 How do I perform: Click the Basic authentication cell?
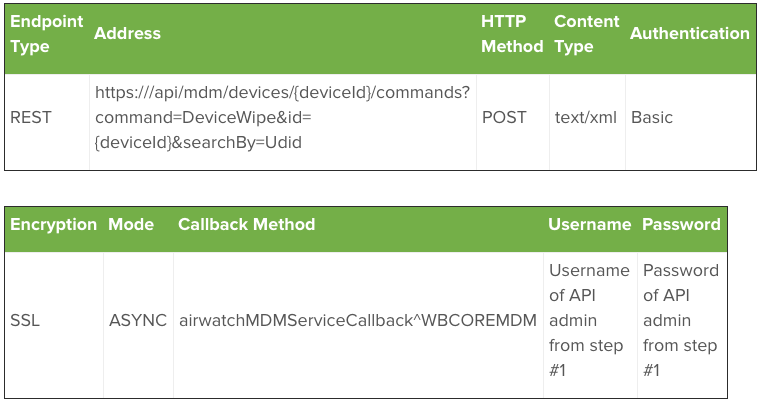(x=652, y=117)
